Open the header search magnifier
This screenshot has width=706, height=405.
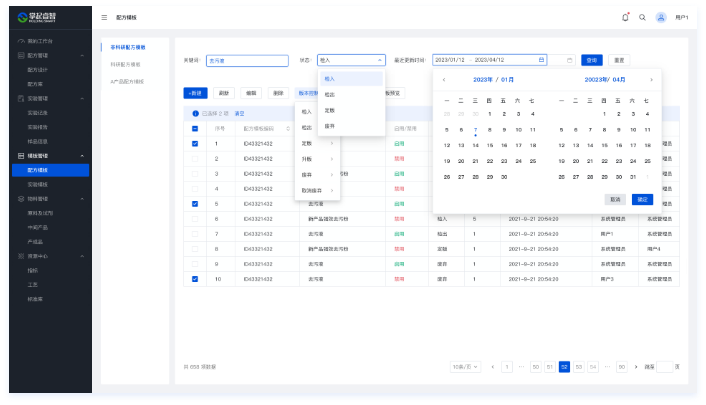pos(642,18)
